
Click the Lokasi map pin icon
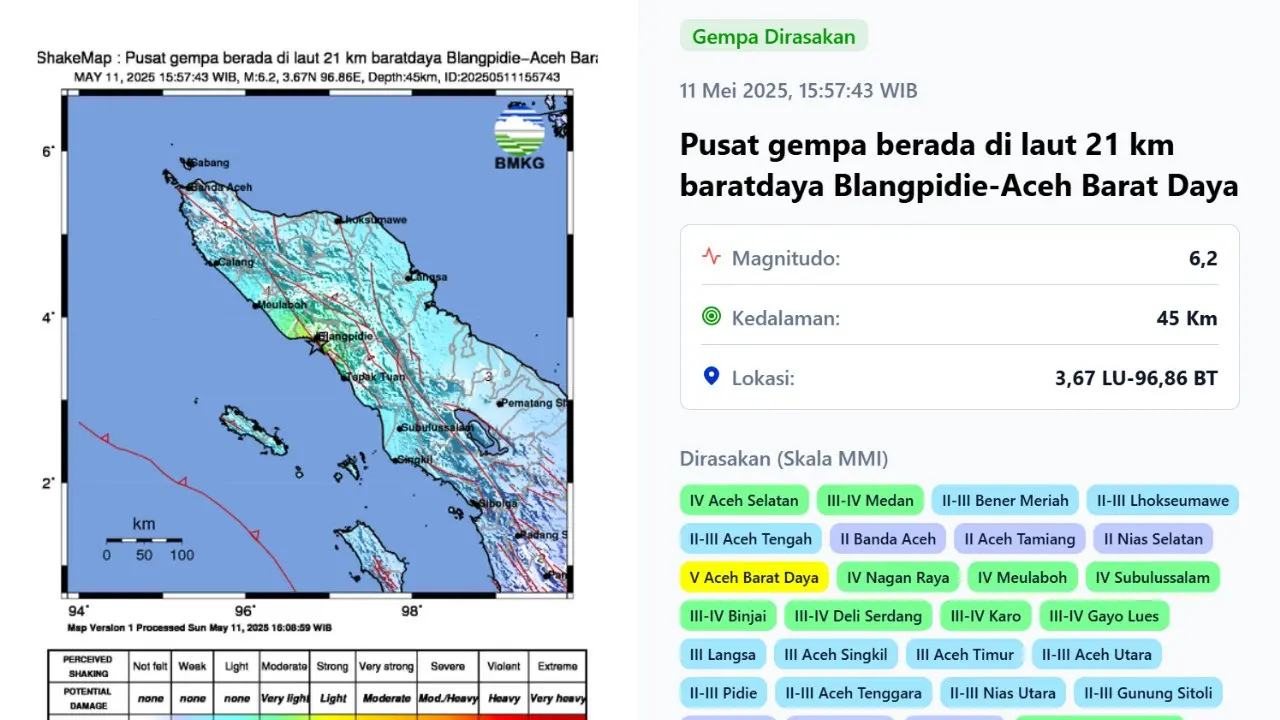click(x=711, y=376)
